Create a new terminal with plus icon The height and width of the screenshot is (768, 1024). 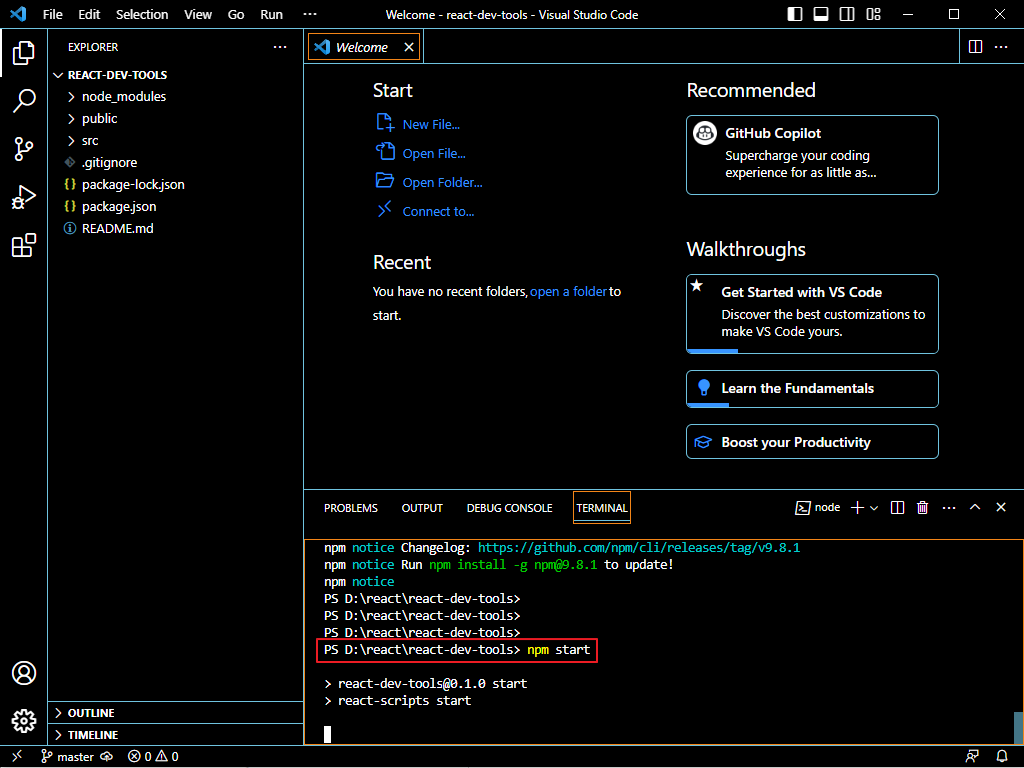pos(857,508)
